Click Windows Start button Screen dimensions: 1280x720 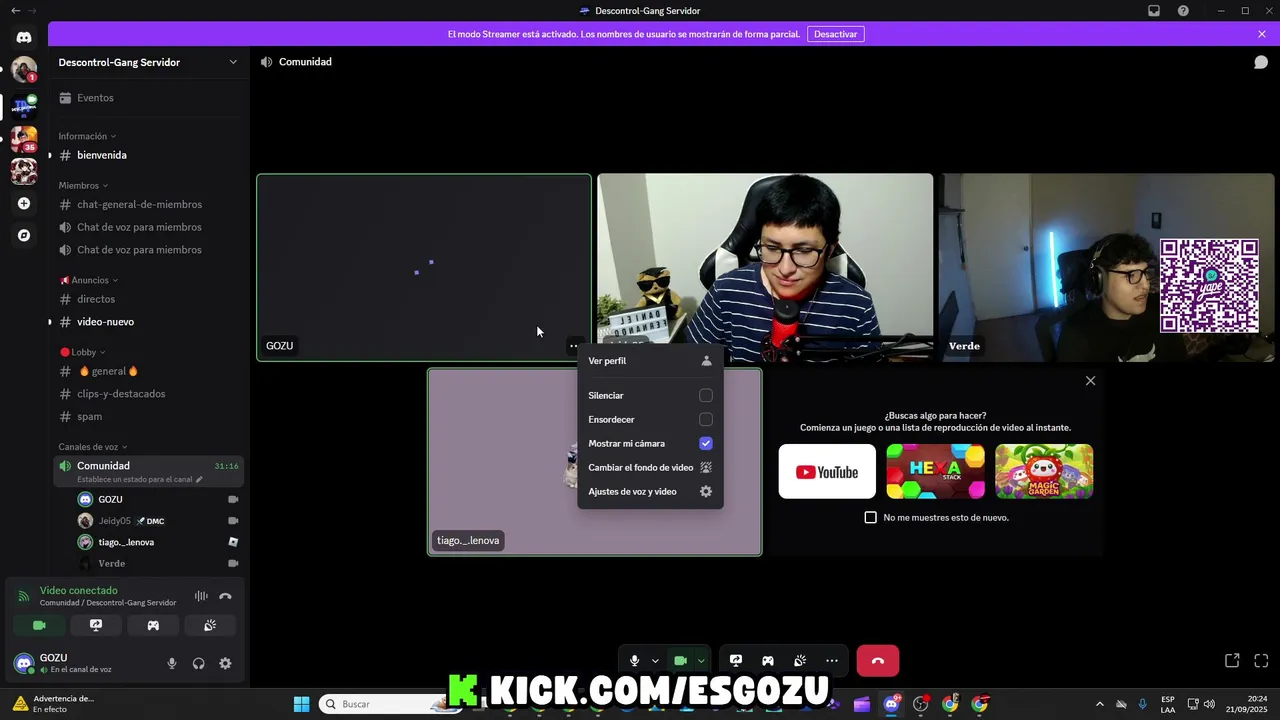click(x=301, y=704)
